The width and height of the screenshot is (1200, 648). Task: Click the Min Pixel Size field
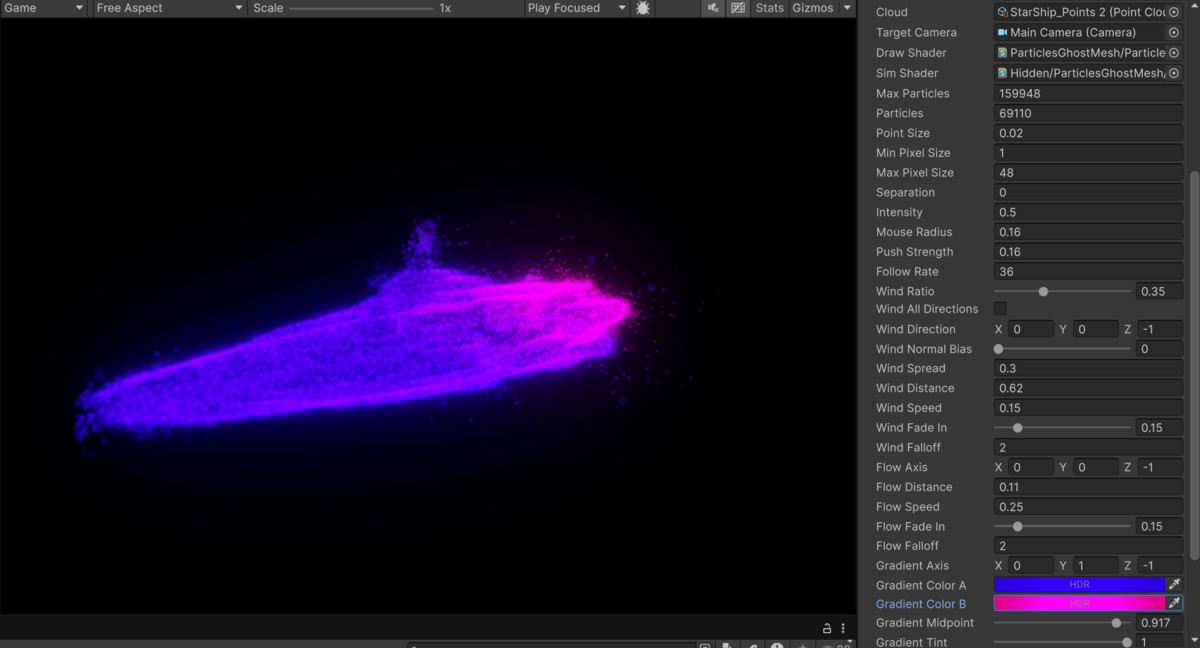[1088, 153]
